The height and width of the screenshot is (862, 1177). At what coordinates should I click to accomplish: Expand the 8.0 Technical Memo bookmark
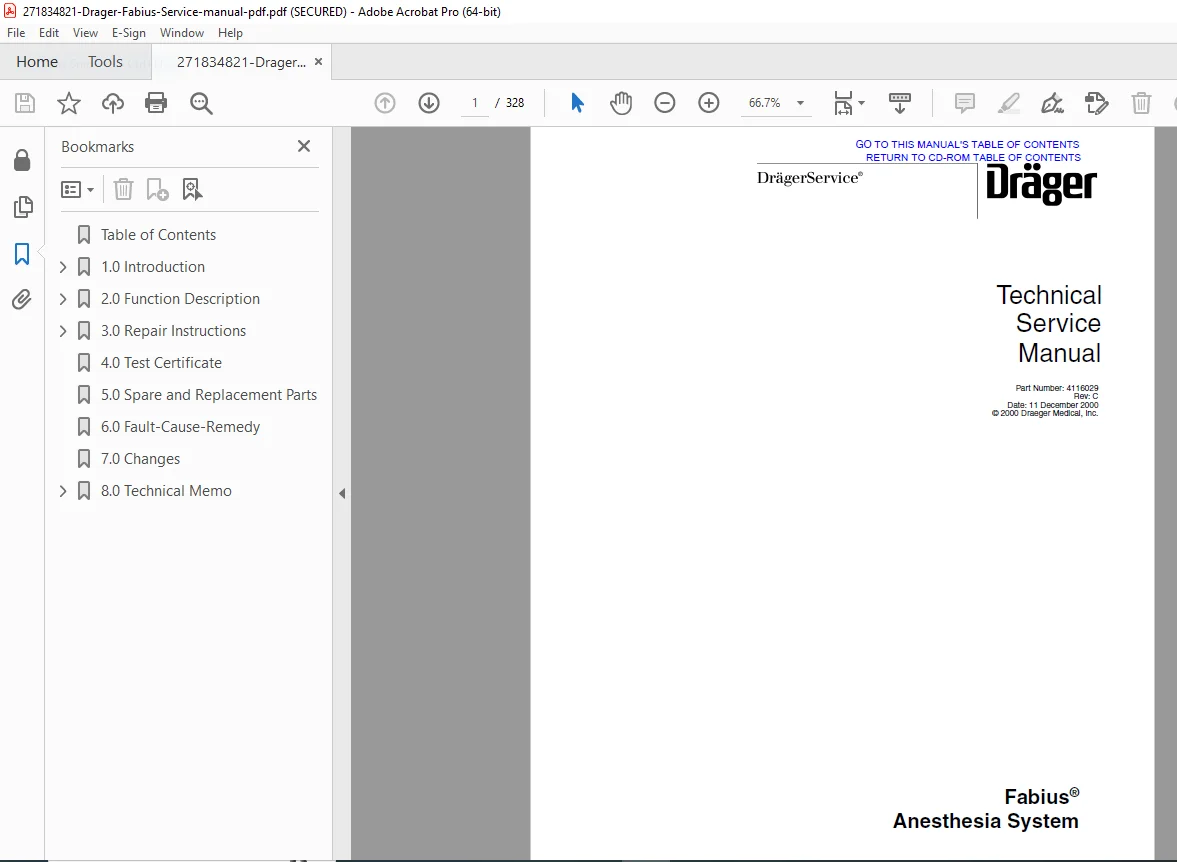point(63,491)
